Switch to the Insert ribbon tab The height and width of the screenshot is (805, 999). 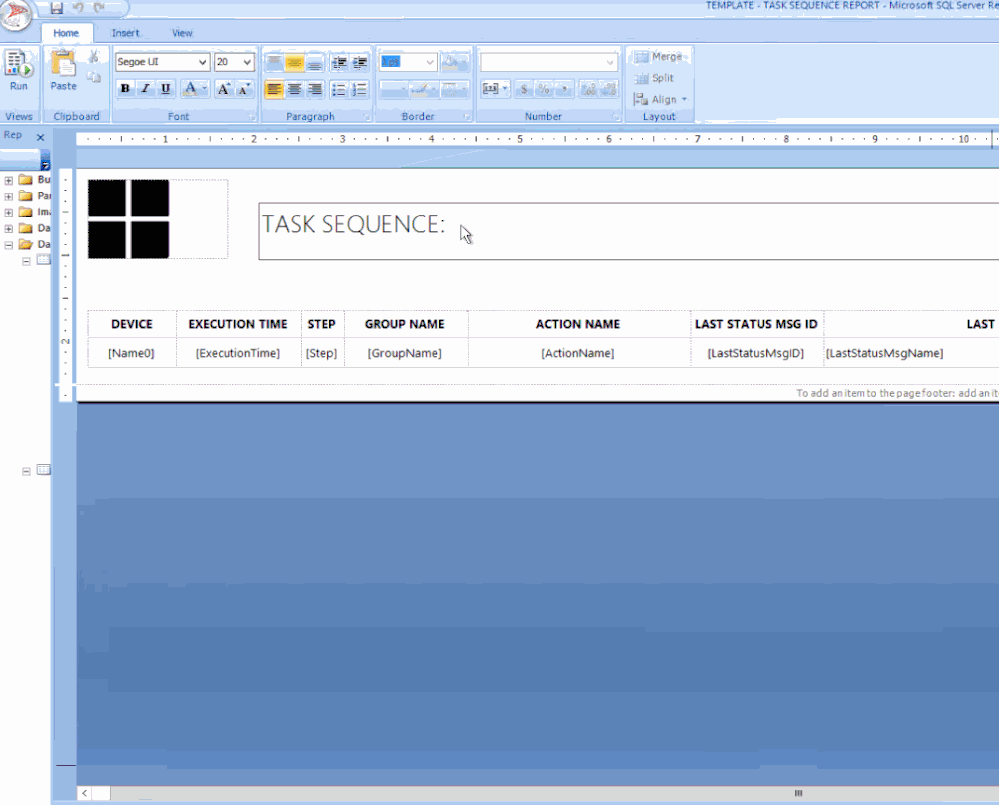(x=125, y=33)
